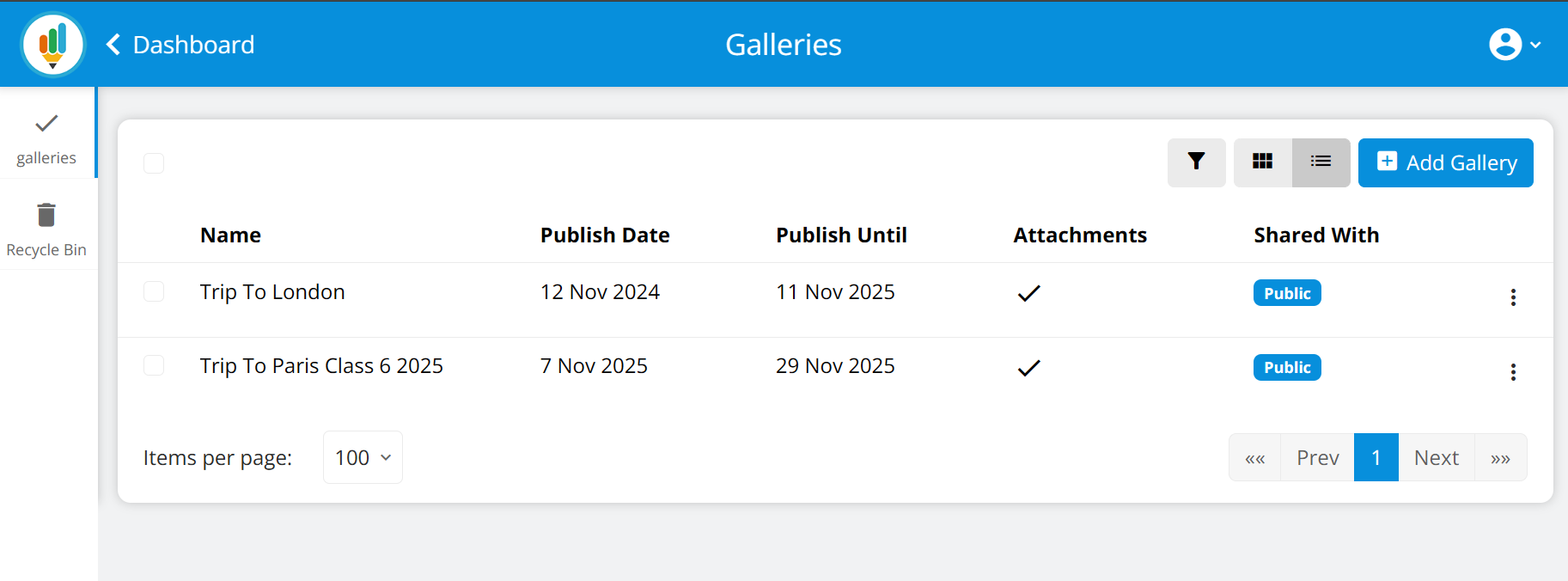Select the galleries sidebar tab
Image resolution: width=1568 pixels, height=581 pixels.
pyautogui.click(x=46, y=138)
